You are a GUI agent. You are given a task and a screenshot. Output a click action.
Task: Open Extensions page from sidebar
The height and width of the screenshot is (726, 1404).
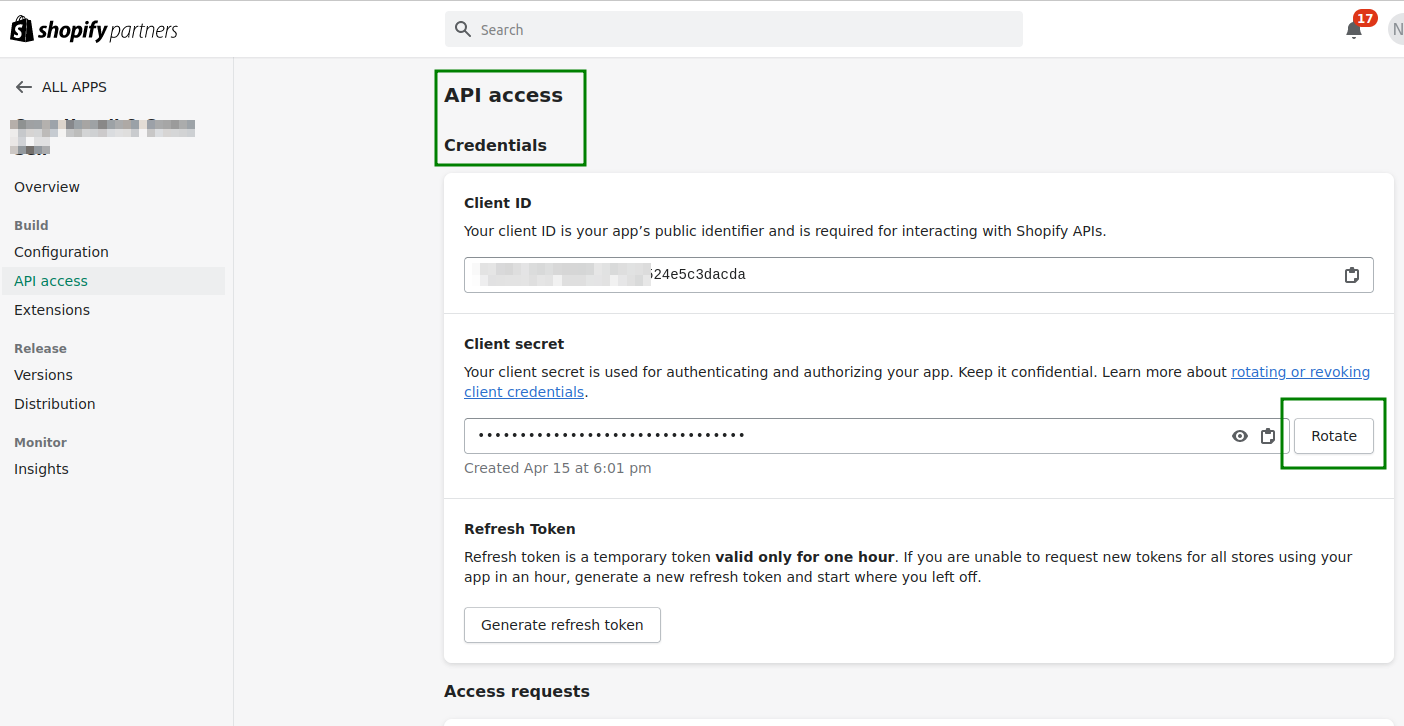pyautogui.click(x=52, y=310)
